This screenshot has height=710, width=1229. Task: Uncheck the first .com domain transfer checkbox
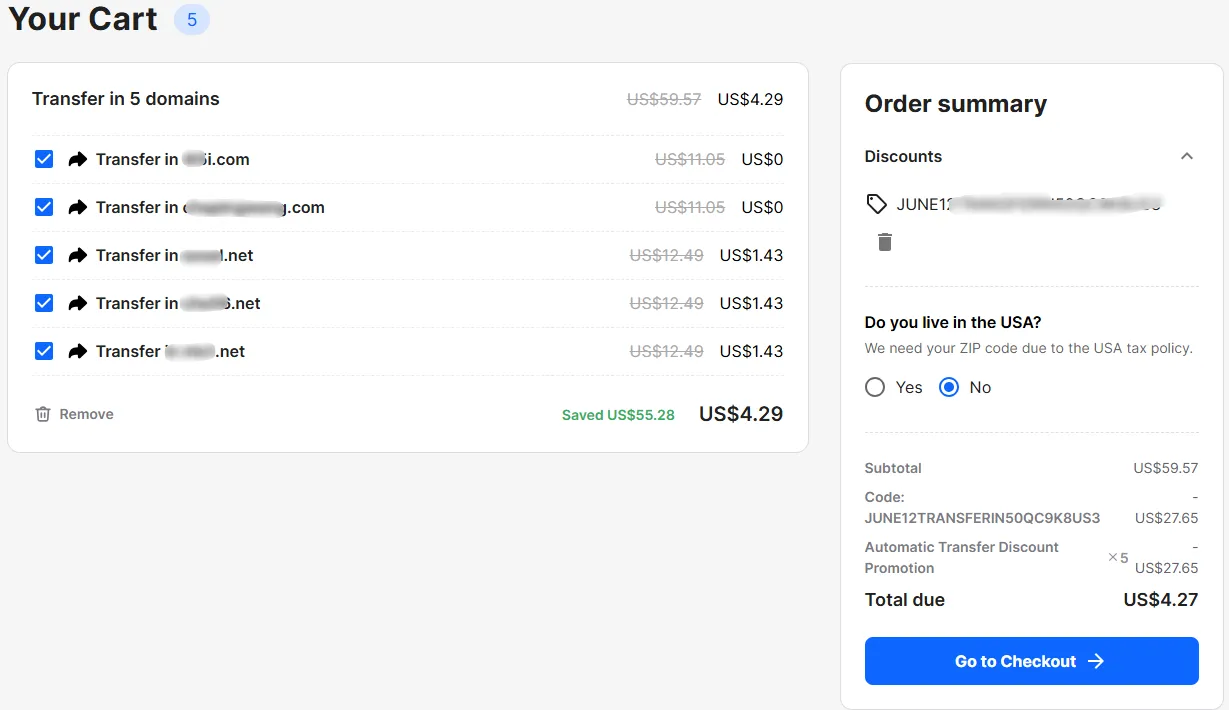click(44, 159)
